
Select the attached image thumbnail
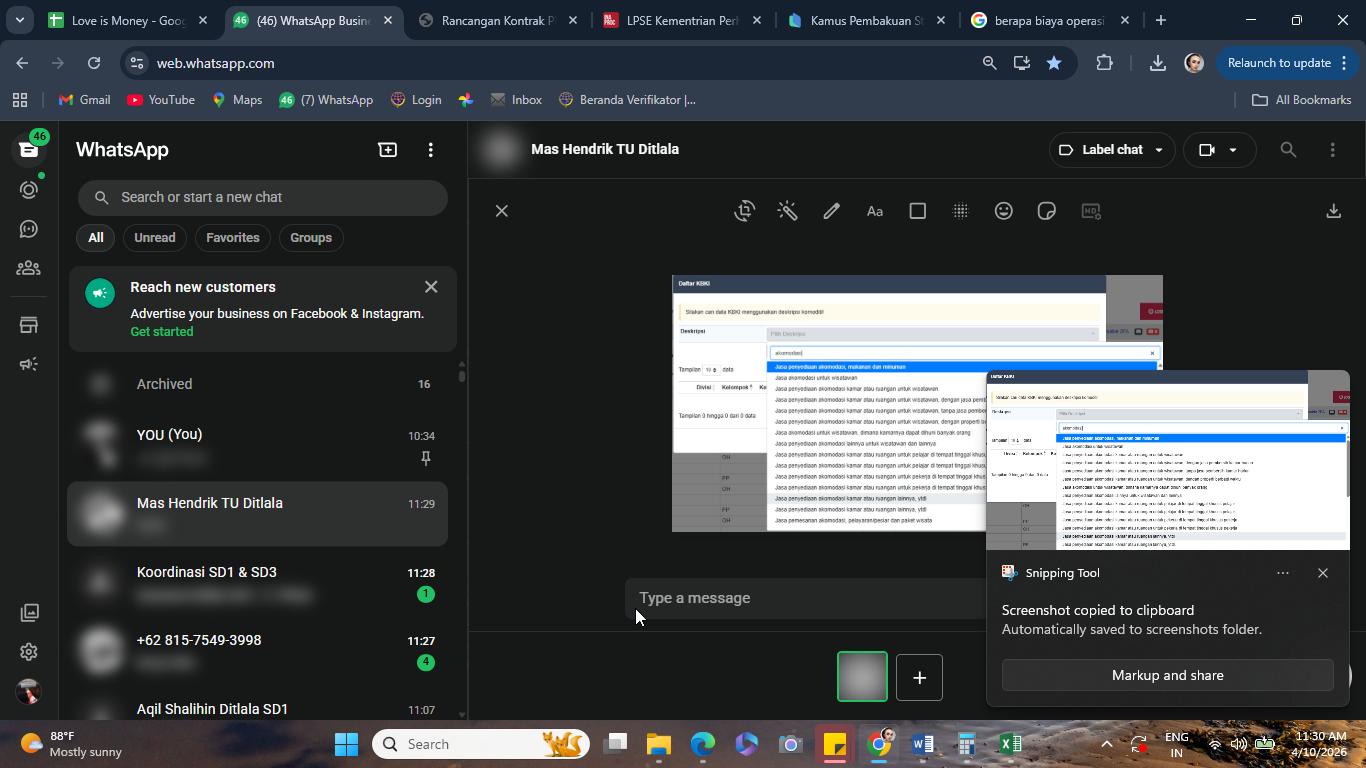click(862, 677)
